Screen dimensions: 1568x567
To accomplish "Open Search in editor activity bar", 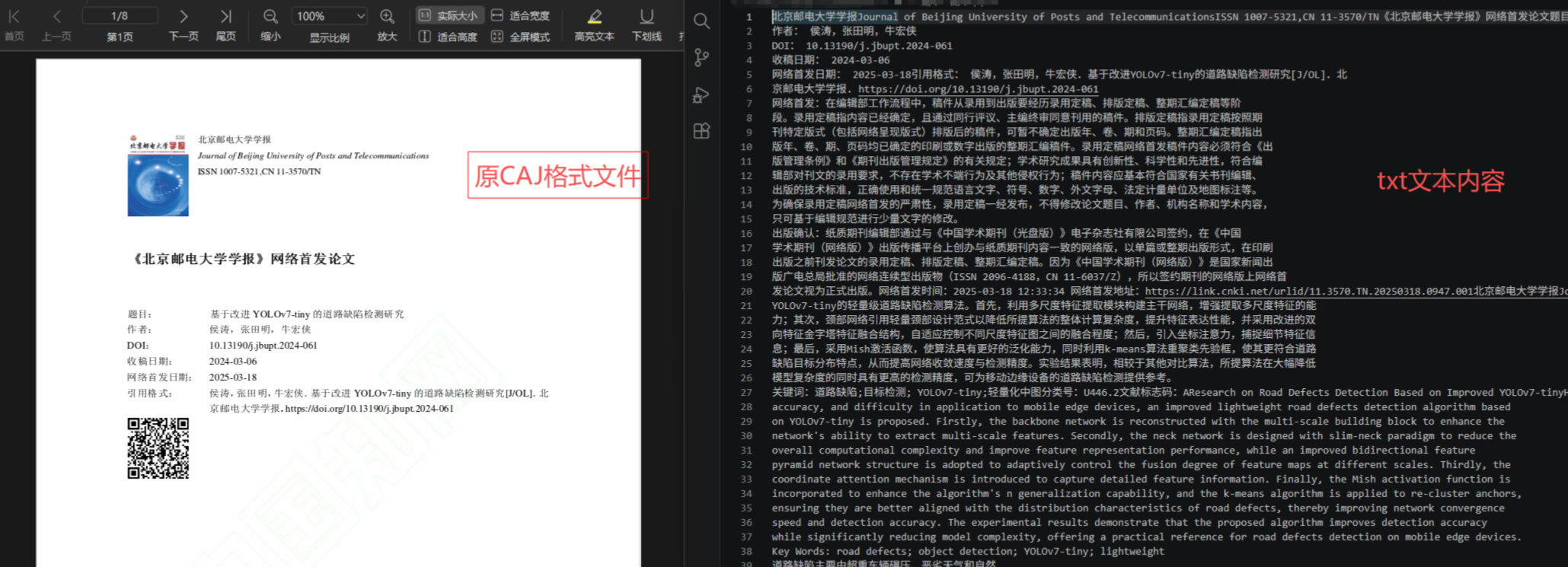I will pyautogui.click(x=701, y=21).
